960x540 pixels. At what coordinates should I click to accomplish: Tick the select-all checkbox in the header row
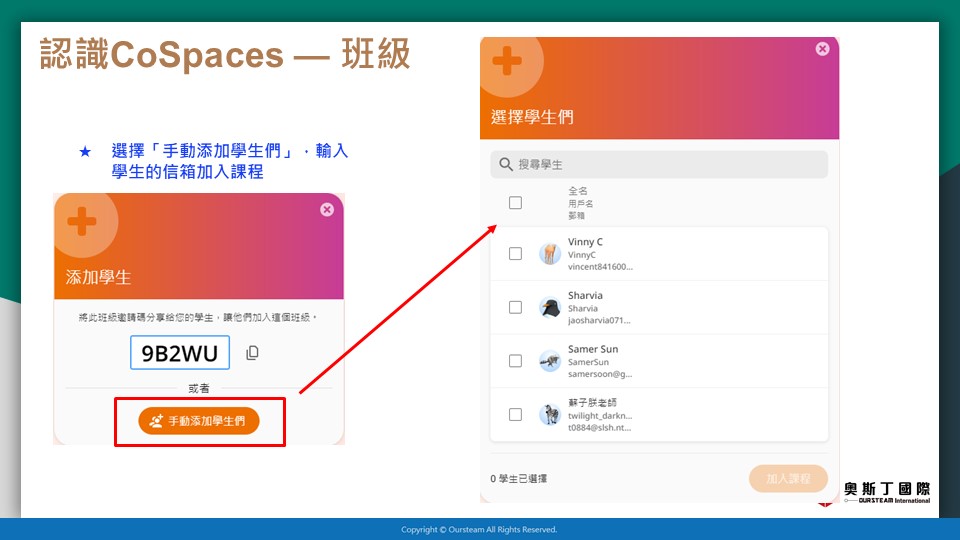pyautogui.click(x=516, y=203)
